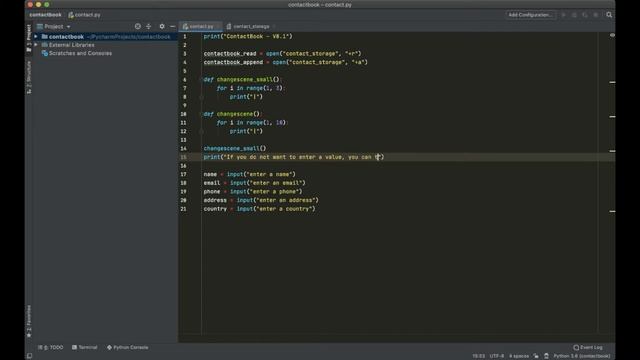Click the code line calling changescene_small()
This screenshot has height=360, width=640.
coord(235,148)
